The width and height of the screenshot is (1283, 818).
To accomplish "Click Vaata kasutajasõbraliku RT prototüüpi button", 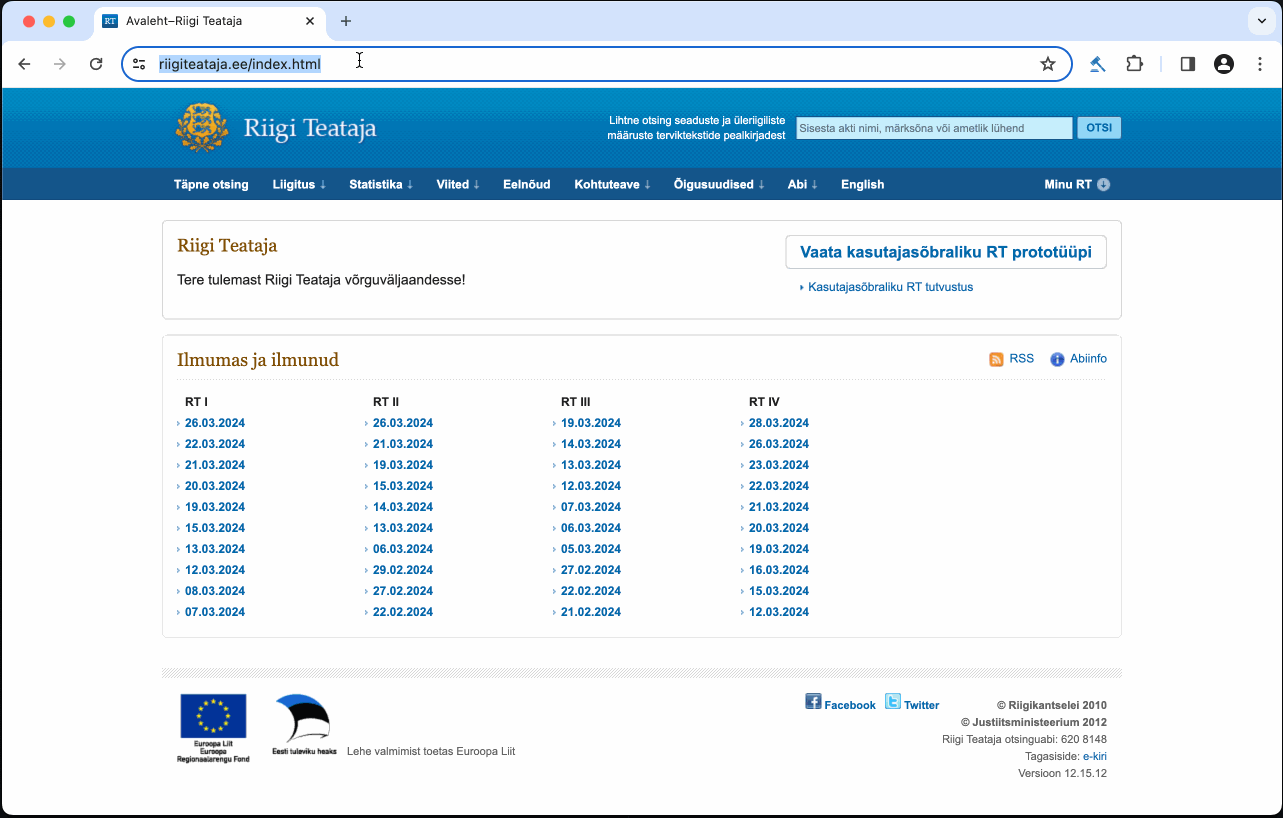I will pyautogui.click(x=946, y=252).
